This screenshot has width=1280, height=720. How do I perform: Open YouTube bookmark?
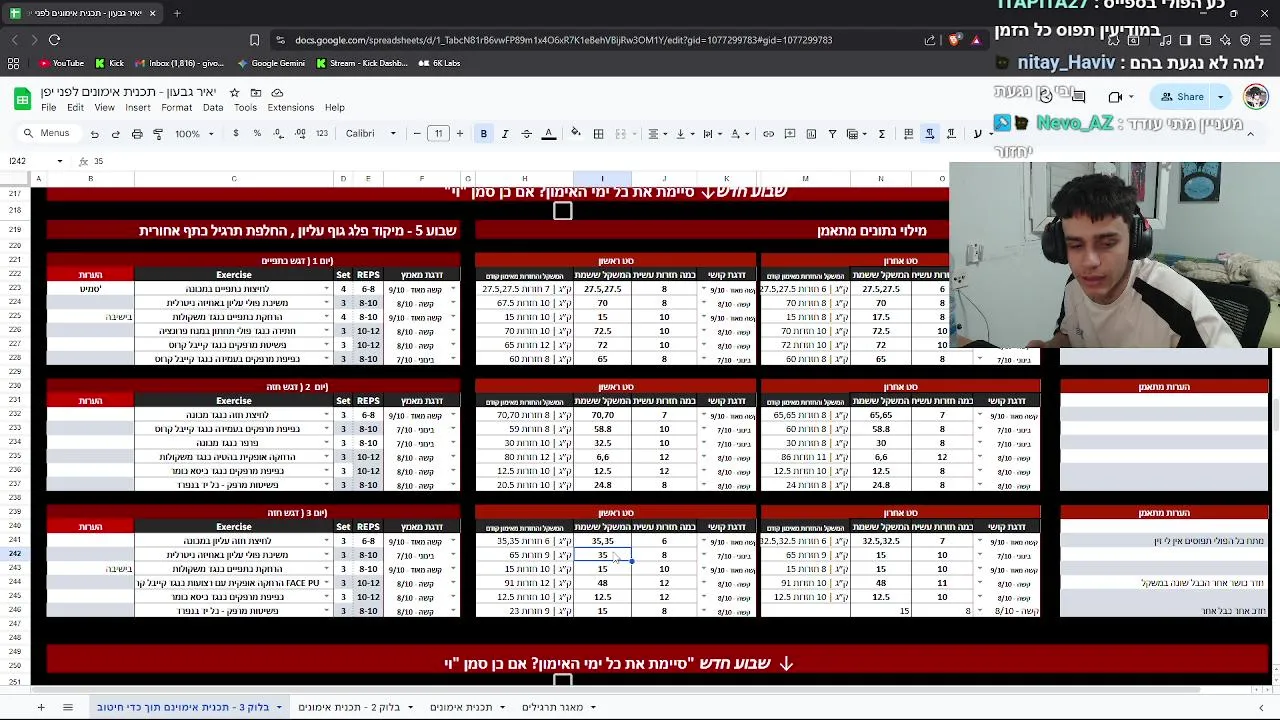tap(61, 63)
